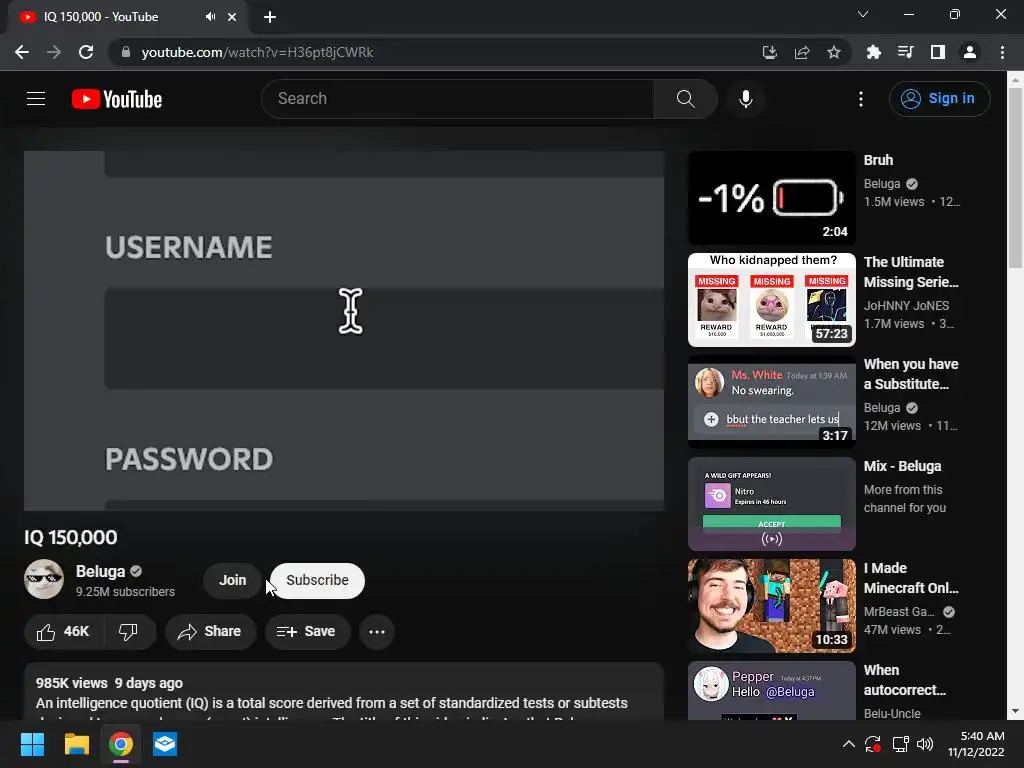Open the YouTube hamburger guide menu
Image resolution: width=1024 pixels, height=768 pixels.
point(36,99)
